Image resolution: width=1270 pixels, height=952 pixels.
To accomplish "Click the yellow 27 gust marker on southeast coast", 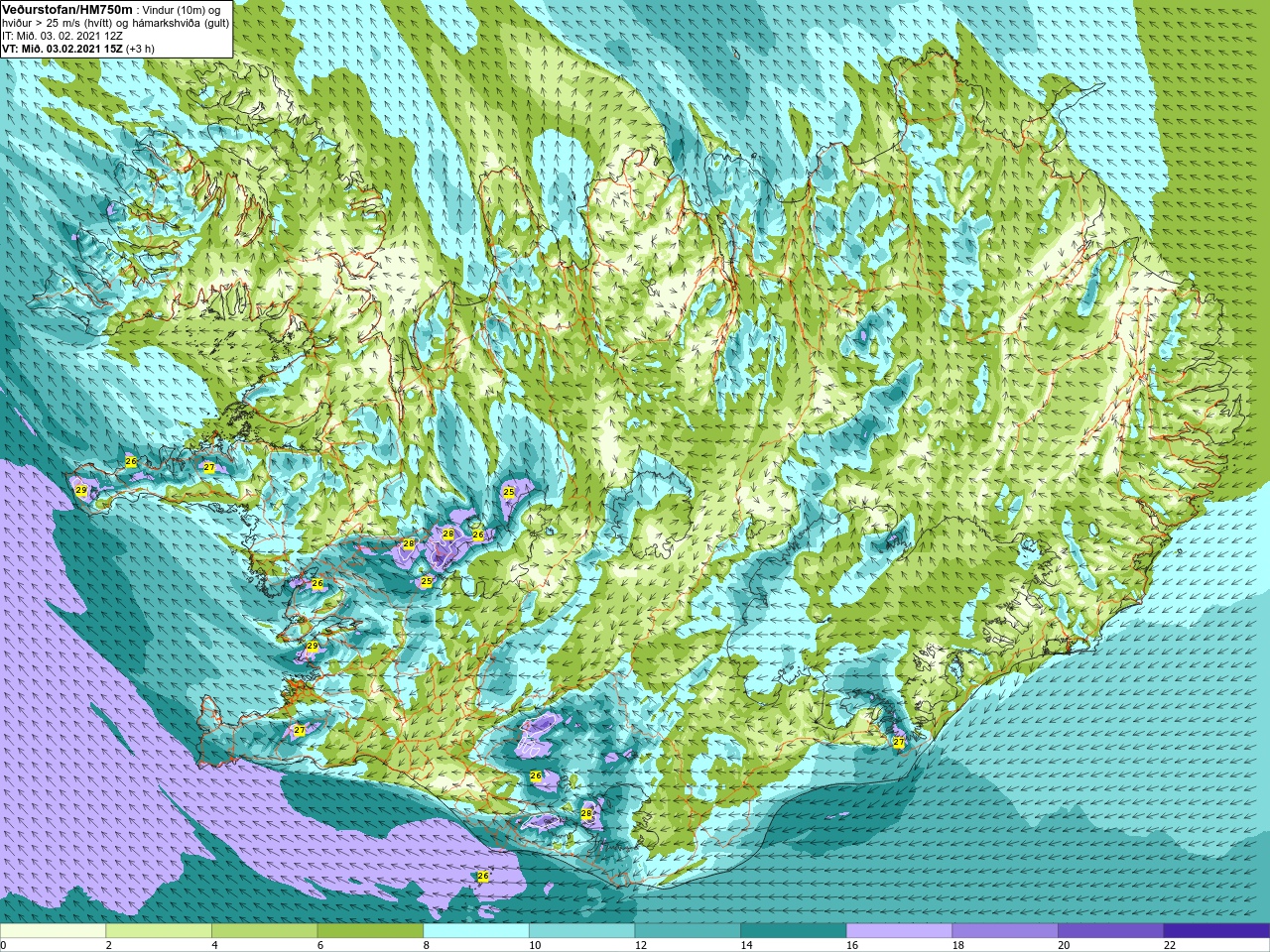I will pos(898,742).
